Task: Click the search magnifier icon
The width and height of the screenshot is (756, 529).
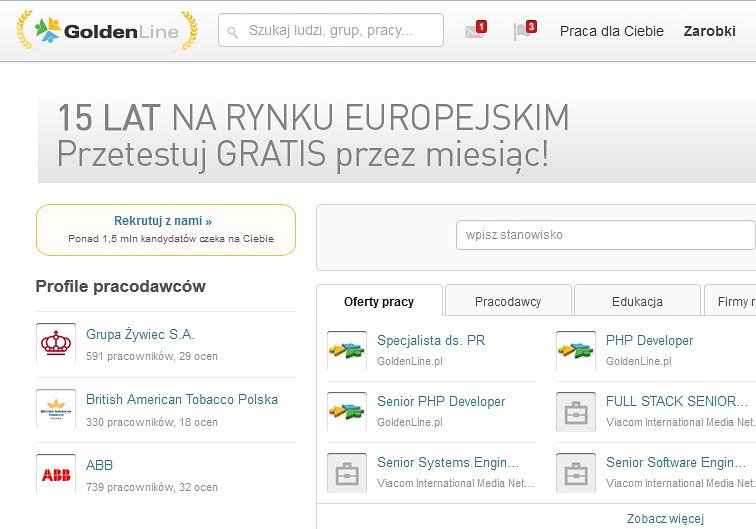Action: (232, 32)
